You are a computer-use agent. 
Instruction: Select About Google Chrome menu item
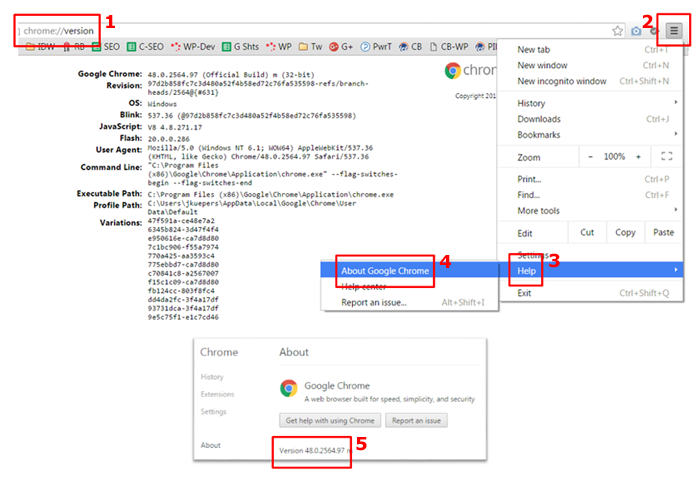(386, 271)
